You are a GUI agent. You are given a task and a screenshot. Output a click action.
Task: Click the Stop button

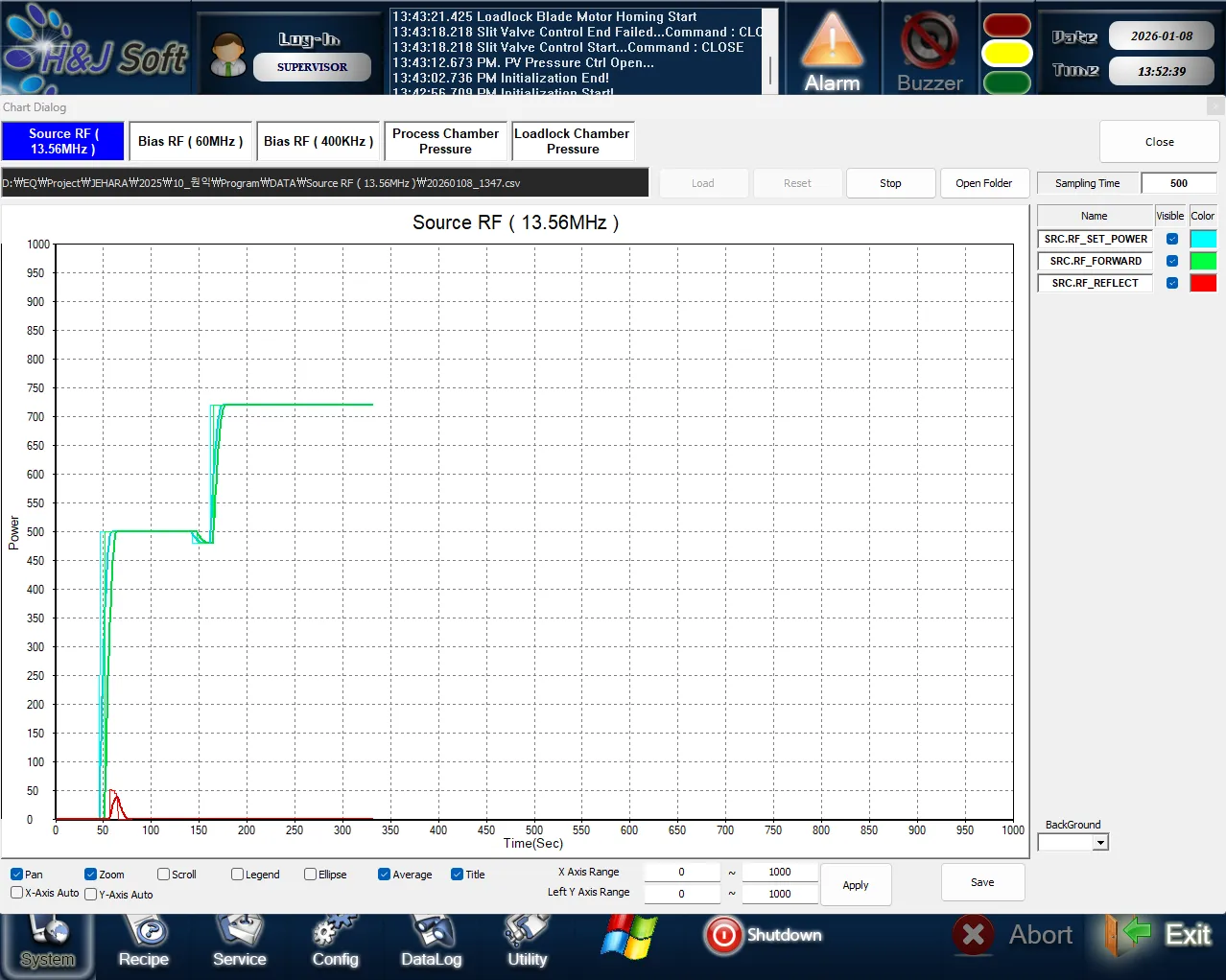click(890, 183)
